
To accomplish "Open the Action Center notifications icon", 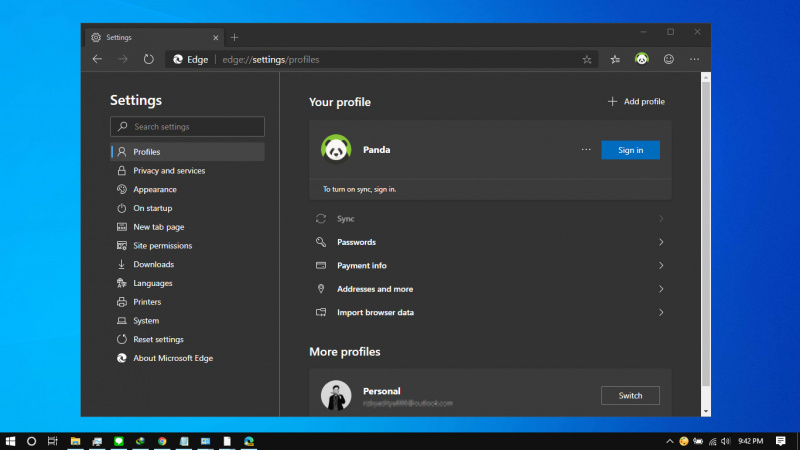I will tap(780, 441).
